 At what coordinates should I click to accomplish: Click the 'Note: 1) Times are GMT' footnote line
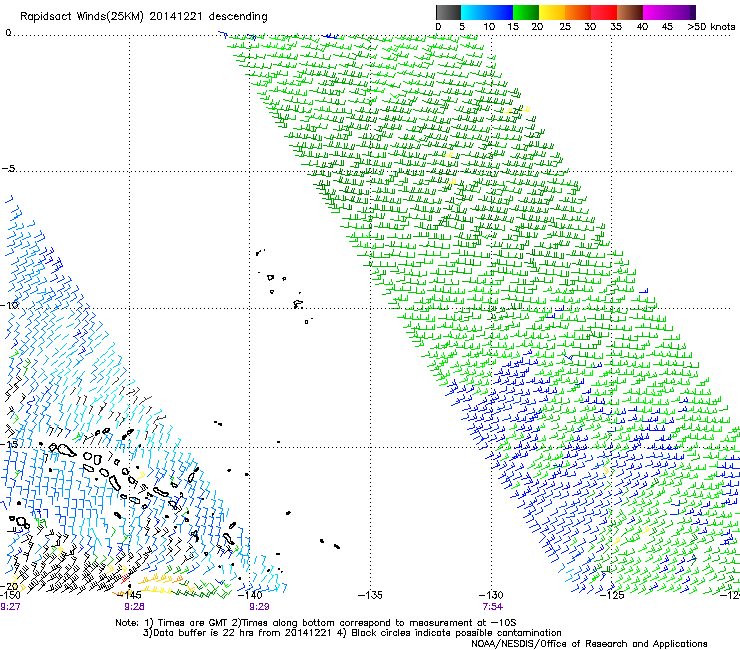(x=315, y=623)
